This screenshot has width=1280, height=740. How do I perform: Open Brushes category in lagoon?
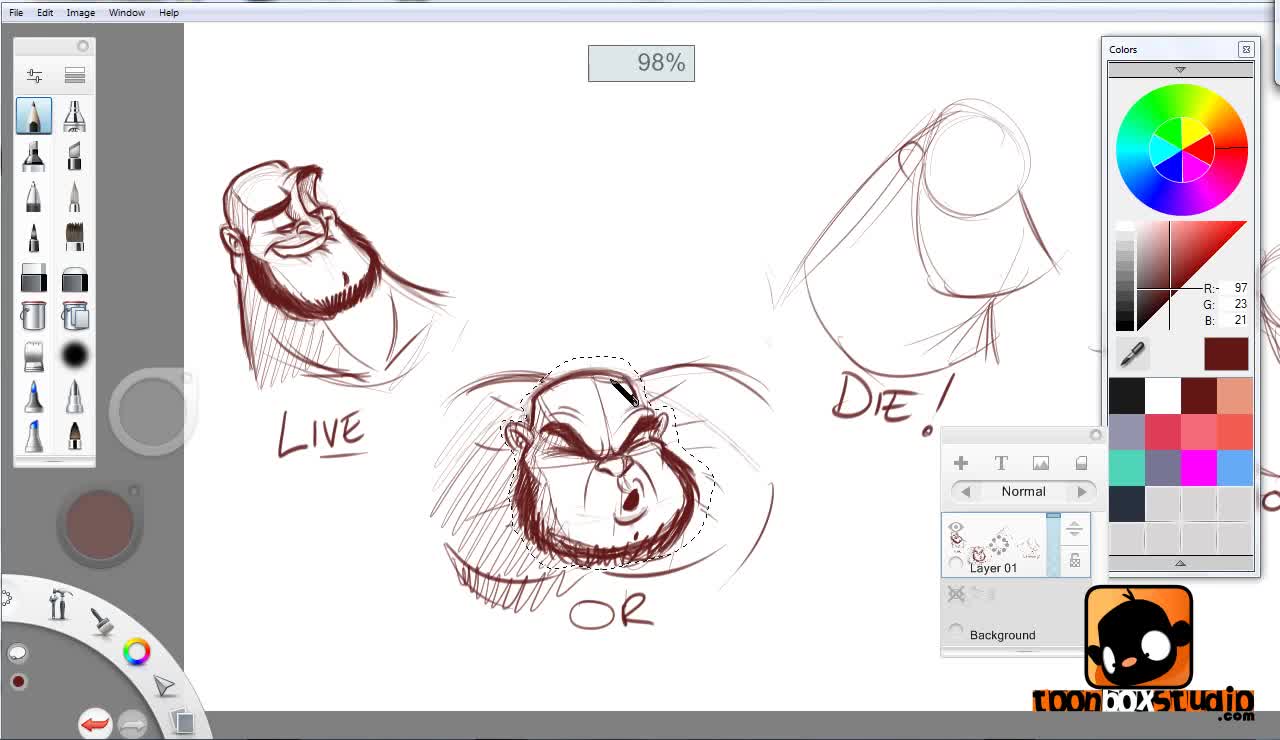coord(102,620)
